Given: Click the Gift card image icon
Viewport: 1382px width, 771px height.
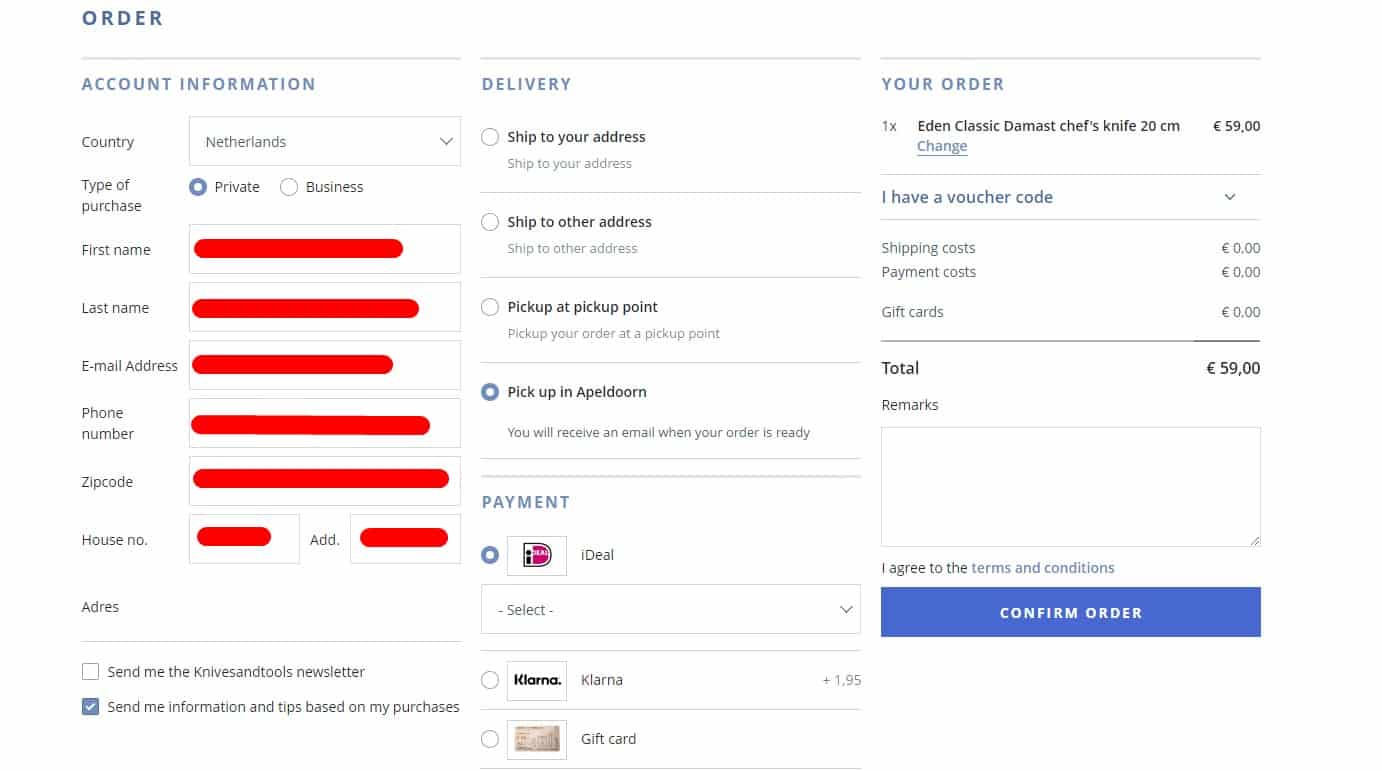Looking at the screenshot, I should pos(537,739).
